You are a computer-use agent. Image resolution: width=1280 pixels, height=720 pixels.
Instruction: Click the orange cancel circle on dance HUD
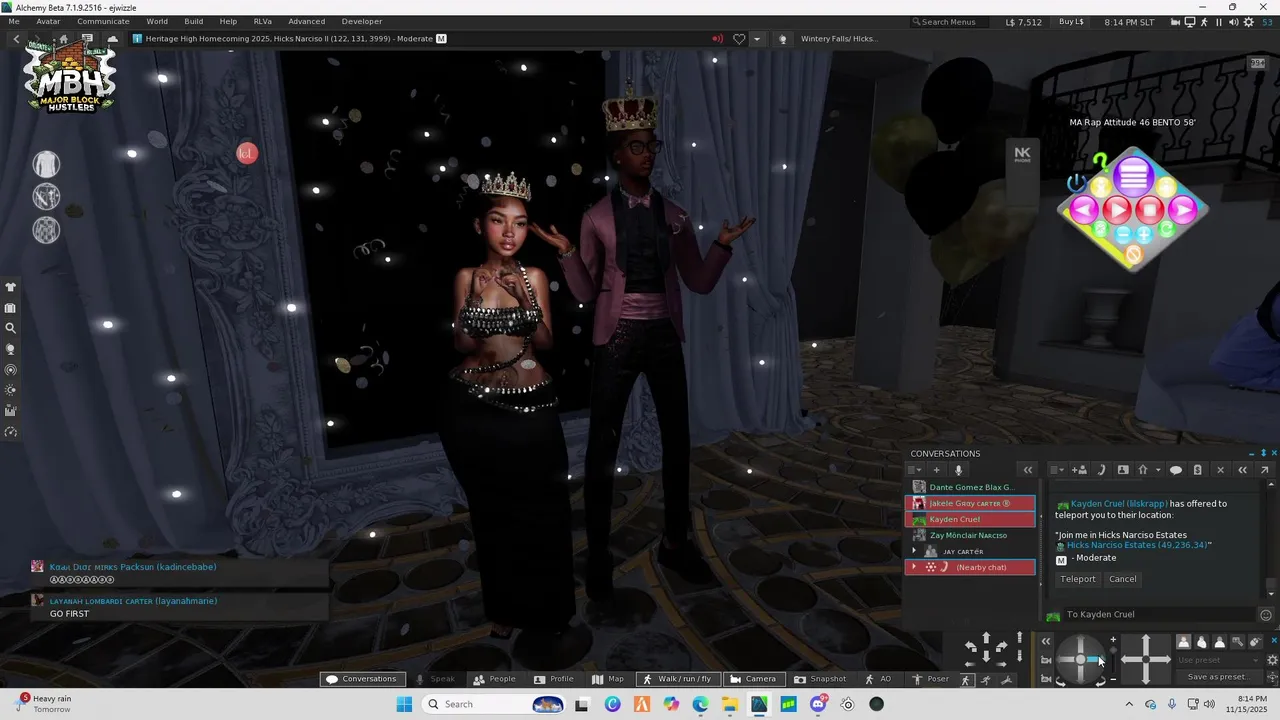pyautogui.click(x=1133, y=256)
